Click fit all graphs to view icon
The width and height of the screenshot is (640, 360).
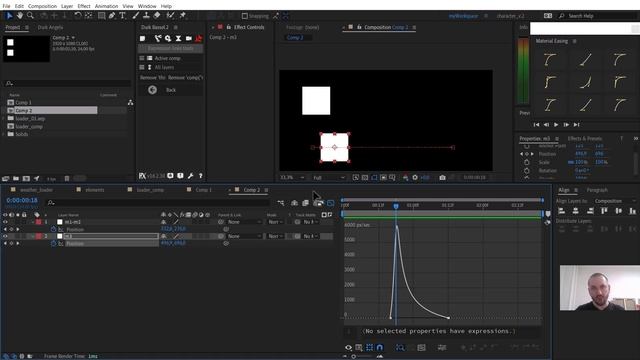421,347
